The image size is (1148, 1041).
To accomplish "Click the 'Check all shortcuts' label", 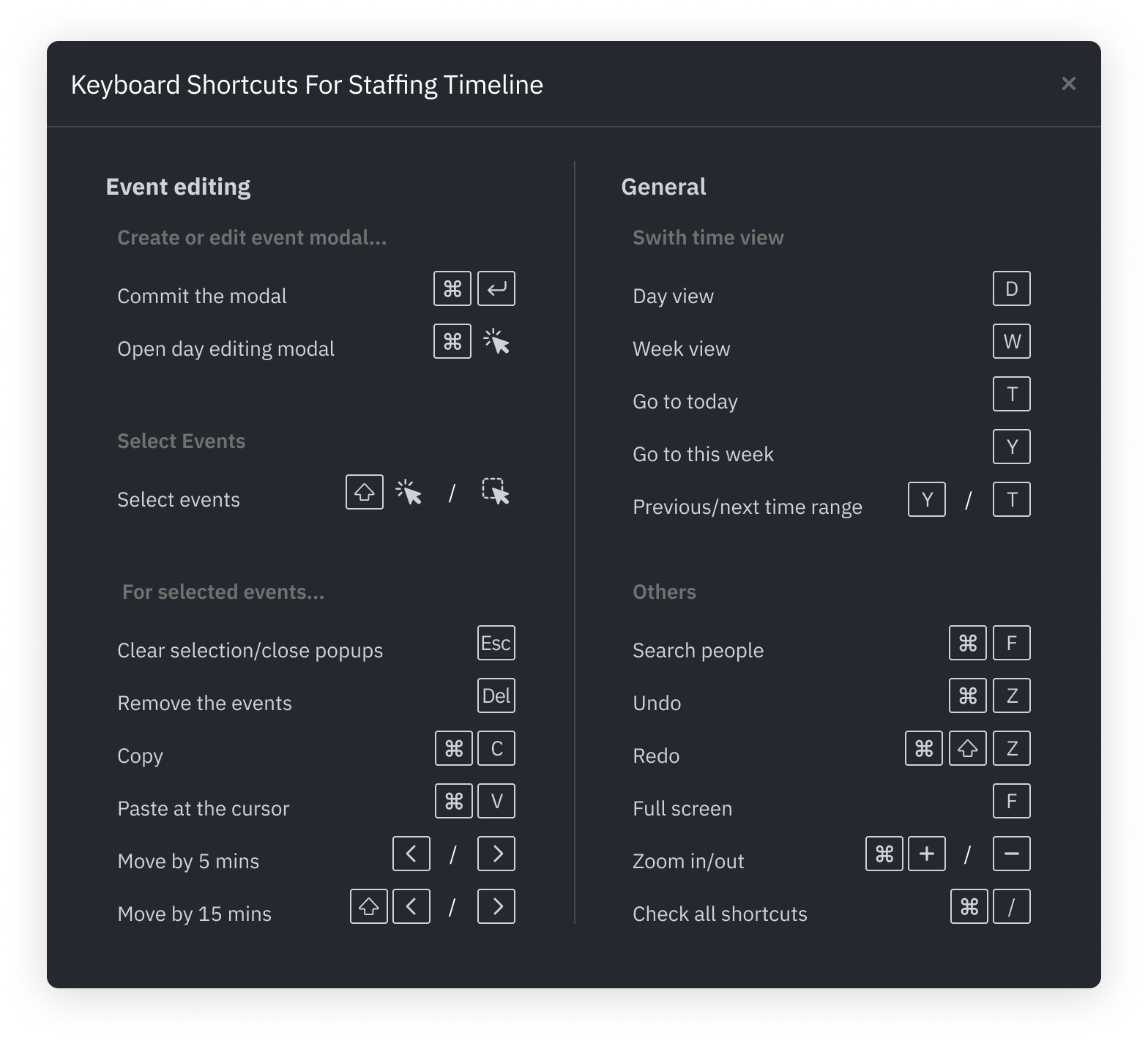I will 720,914.
